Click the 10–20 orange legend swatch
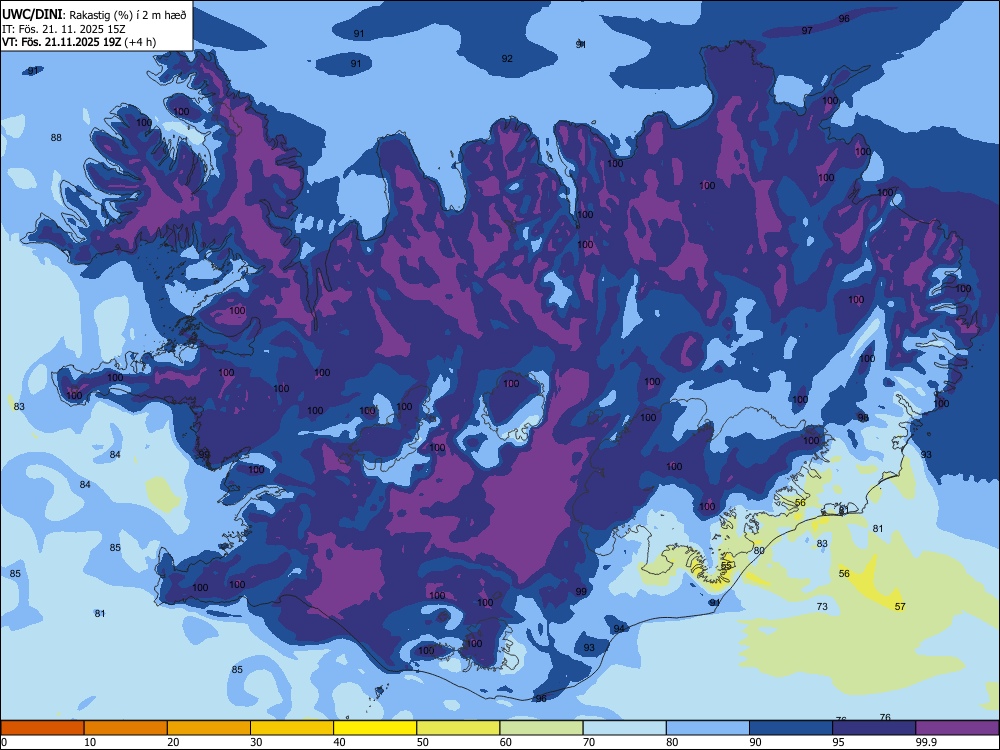The width and height of the screenshot is (1000, 750). tap(126, 728)
